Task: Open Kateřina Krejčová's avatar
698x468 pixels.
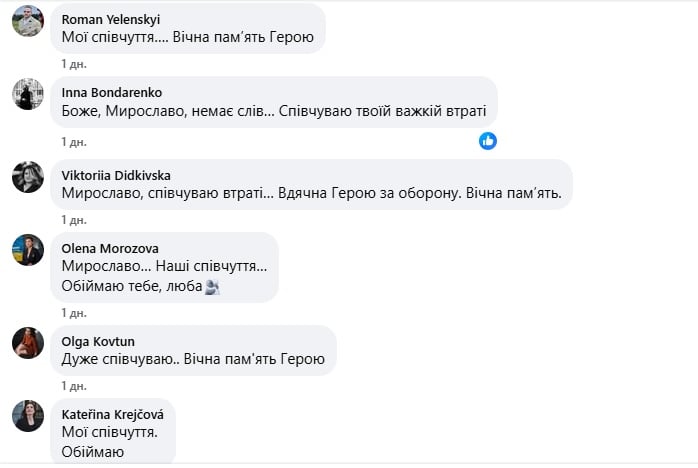Action: click(x=28, y=415)
